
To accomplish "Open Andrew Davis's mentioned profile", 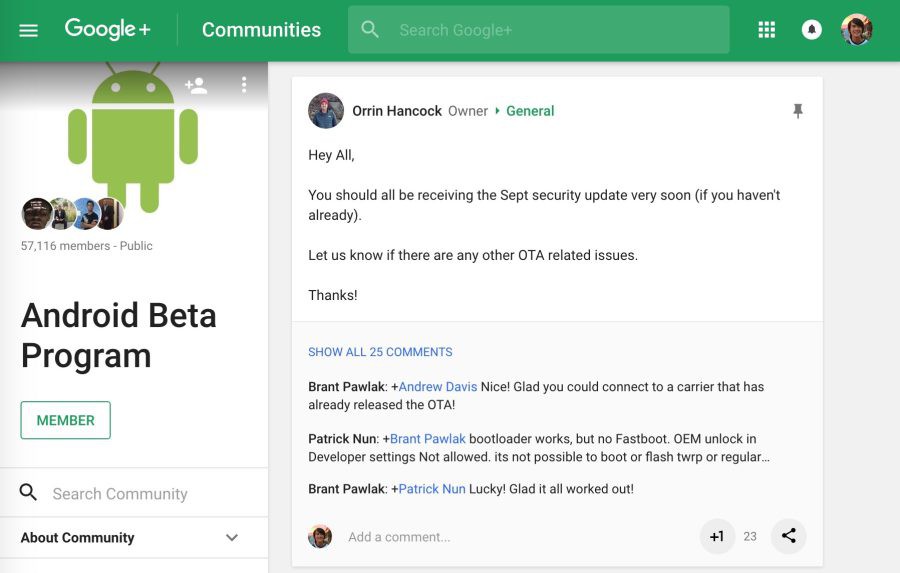I will click(438, 387).
